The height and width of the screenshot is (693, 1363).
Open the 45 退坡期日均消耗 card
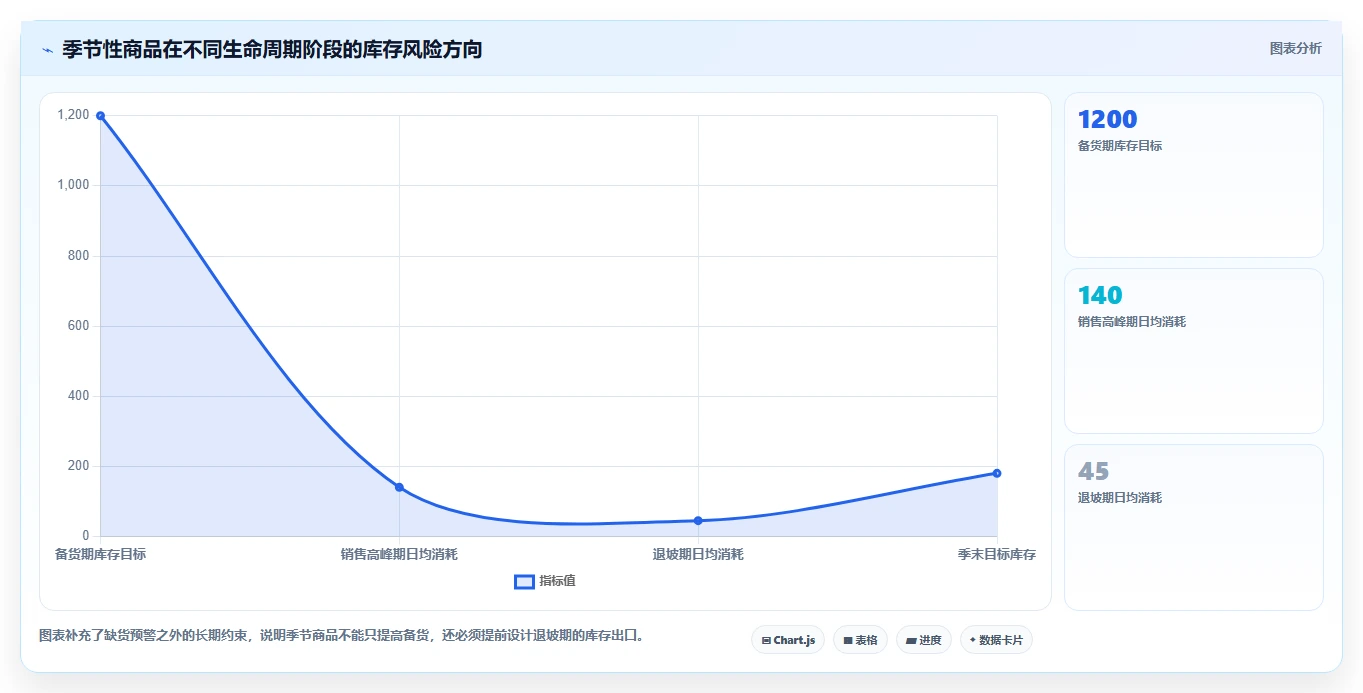[1194, 527]
